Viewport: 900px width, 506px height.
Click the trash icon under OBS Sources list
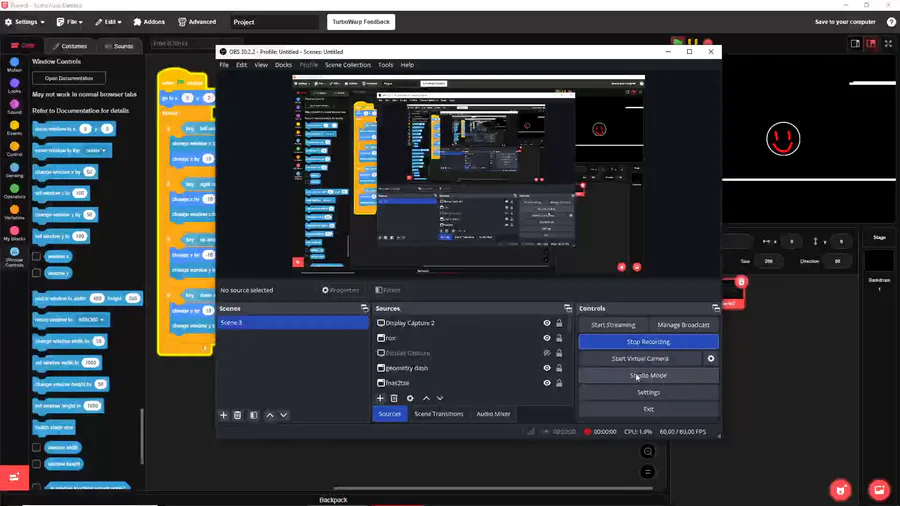(x=394, y=398)
